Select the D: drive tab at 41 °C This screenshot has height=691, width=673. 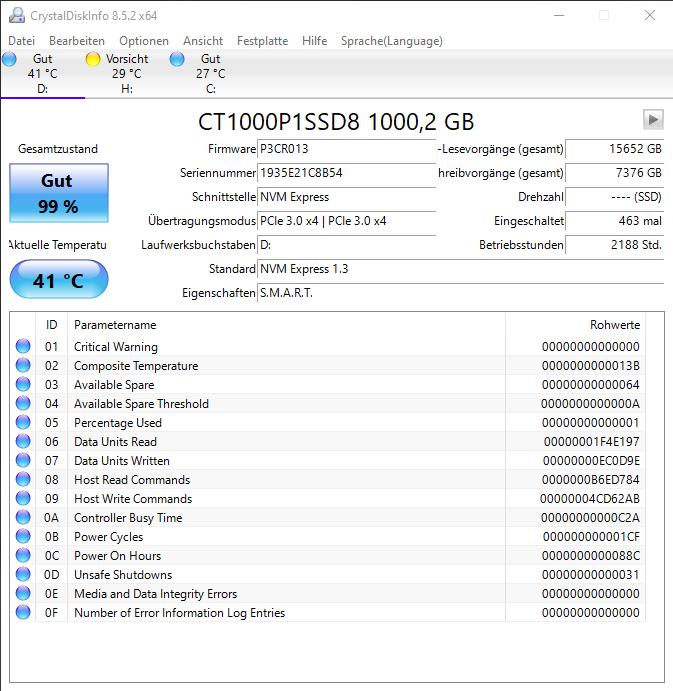[x=43, y=74]
